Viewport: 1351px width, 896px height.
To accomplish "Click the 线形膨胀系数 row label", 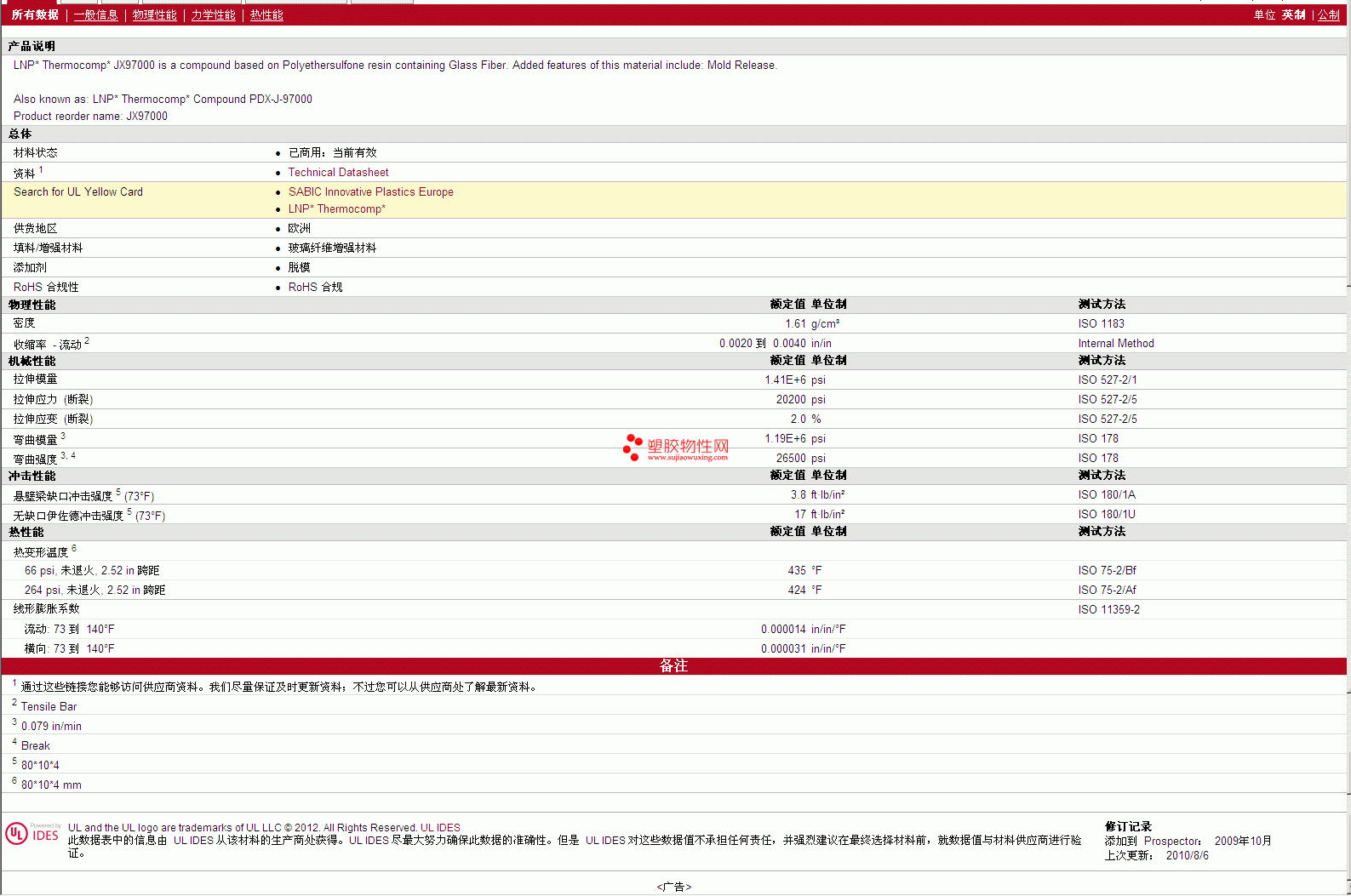I will 46,609.
